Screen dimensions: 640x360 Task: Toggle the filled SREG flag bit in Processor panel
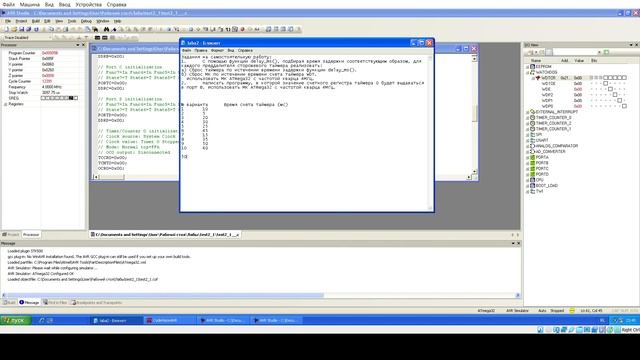pos(71,98)
